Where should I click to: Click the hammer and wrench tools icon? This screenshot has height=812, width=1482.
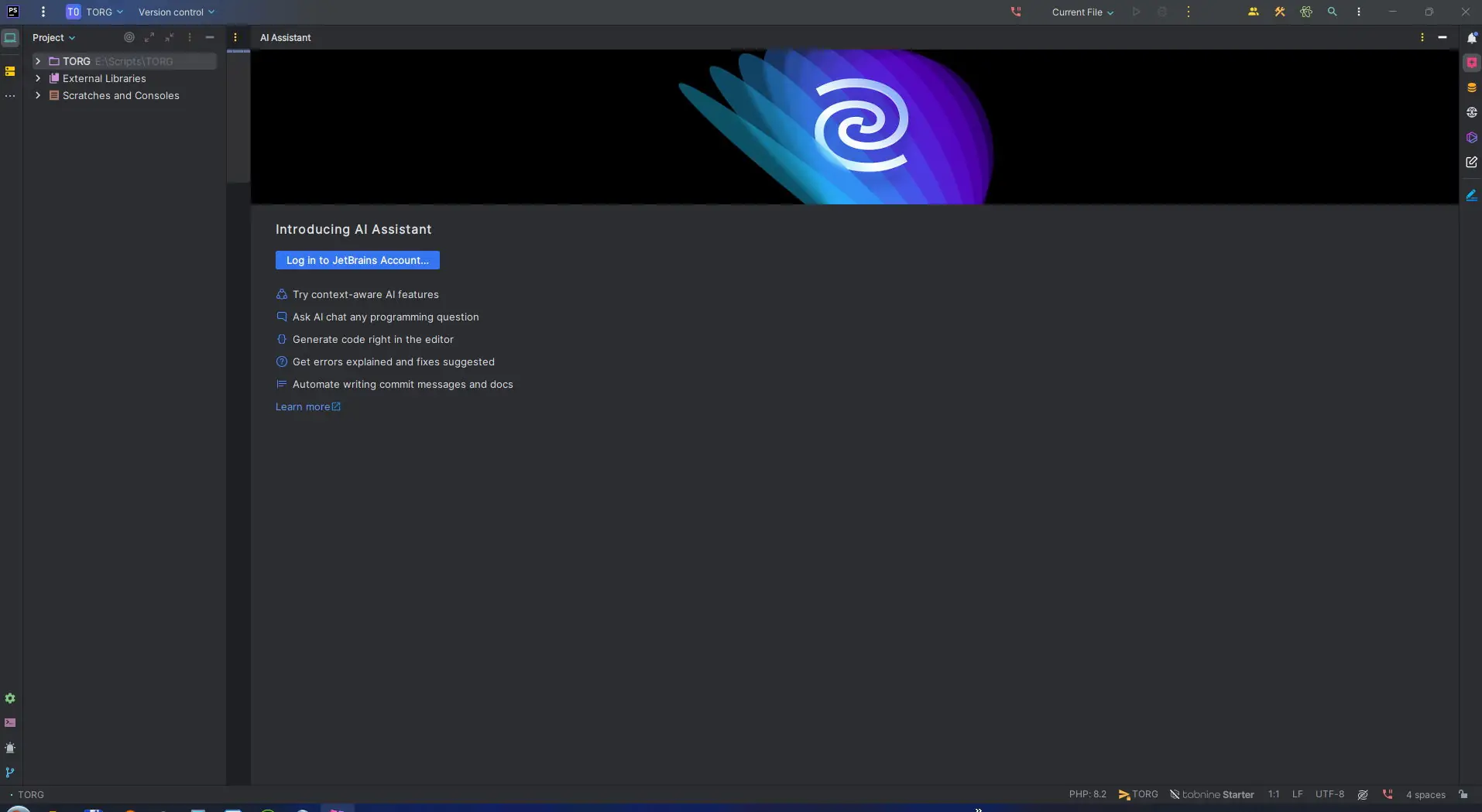(x=1280, y=12)
